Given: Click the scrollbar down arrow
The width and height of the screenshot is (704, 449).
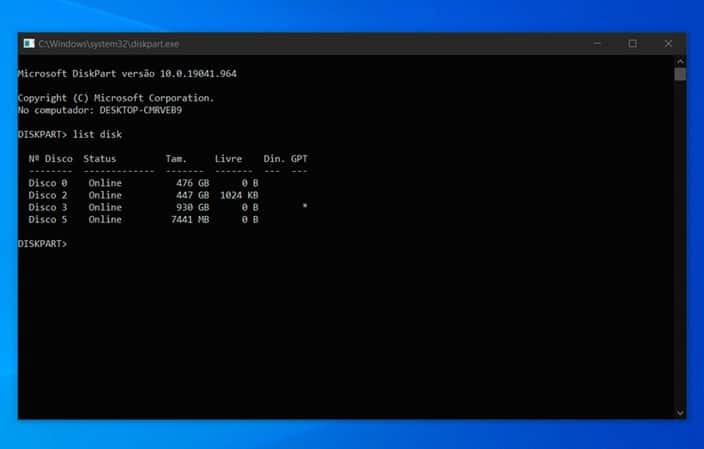Looking at the screenshot, I should [680, 413].
